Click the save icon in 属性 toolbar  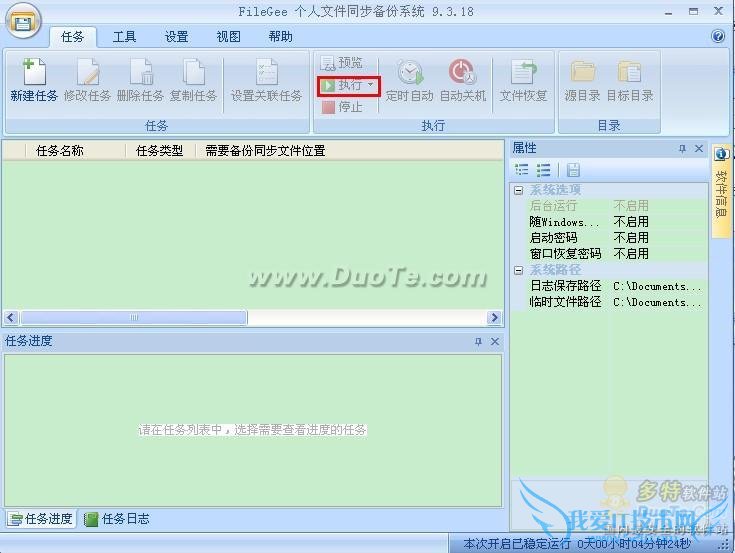coord(573,170)
